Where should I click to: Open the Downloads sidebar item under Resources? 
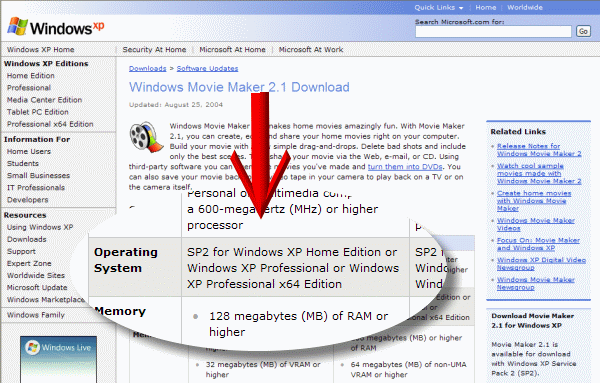click(26, 239)
